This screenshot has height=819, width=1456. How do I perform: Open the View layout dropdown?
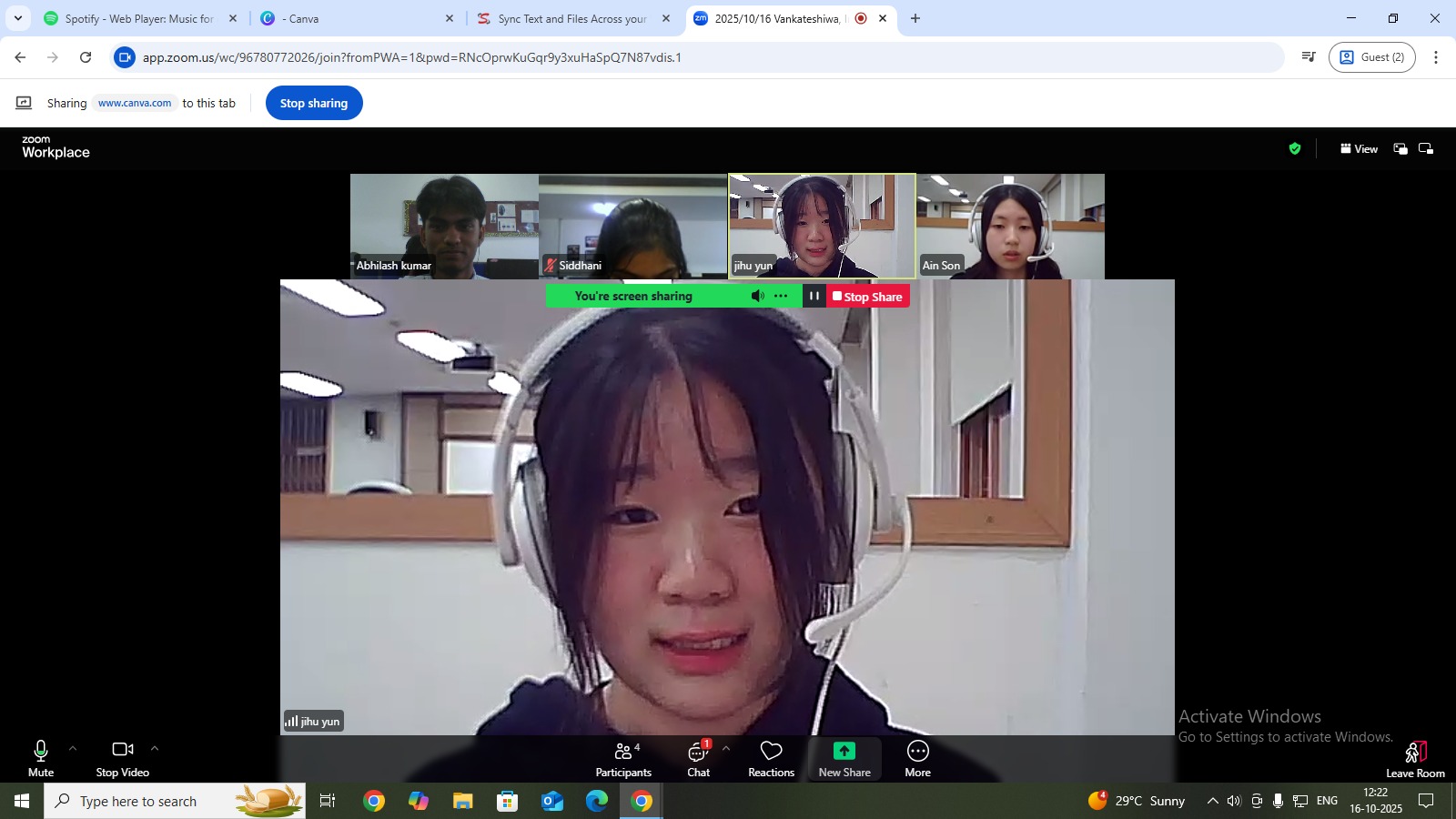click(1359, 148)
